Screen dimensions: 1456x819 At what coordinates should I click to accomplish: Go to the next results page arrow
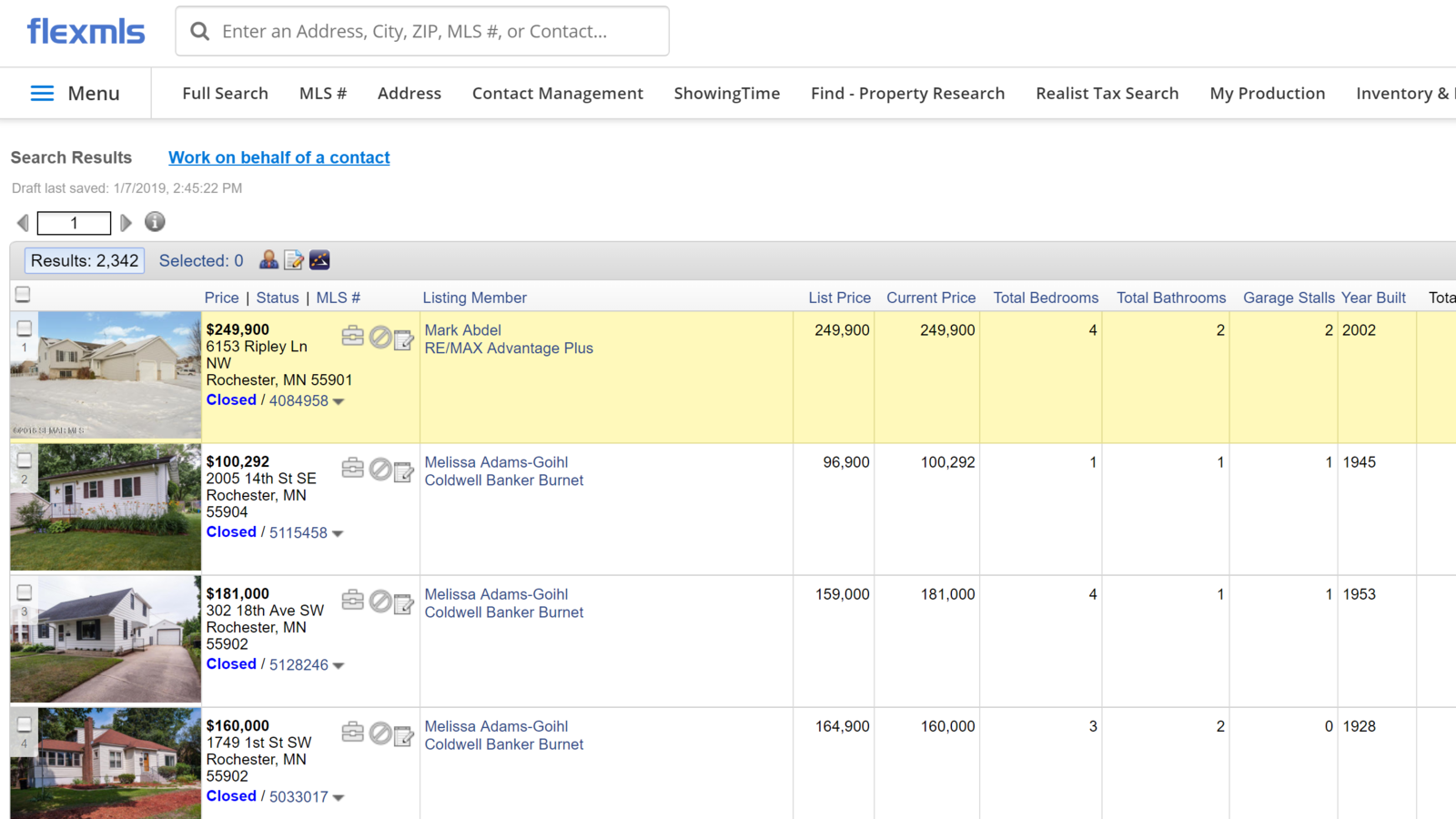pyautogui.click(x=126, y=223)
